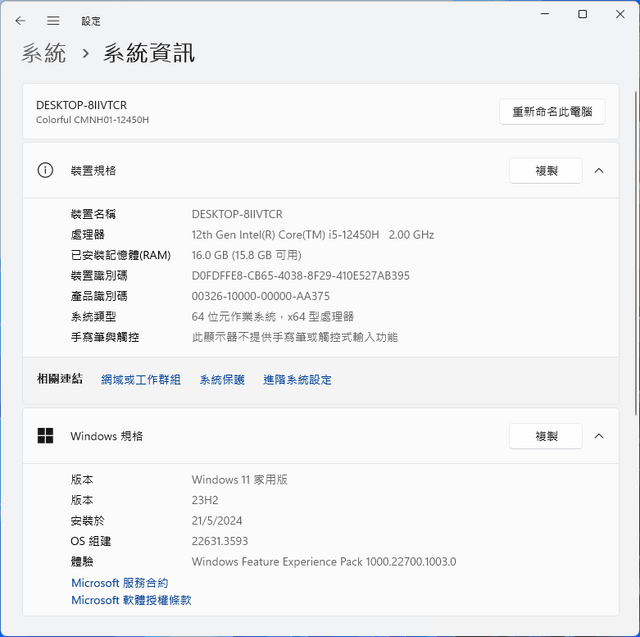640x637 pixels.
Task: Select OS build 22631.3593
Action: [220, 541]
